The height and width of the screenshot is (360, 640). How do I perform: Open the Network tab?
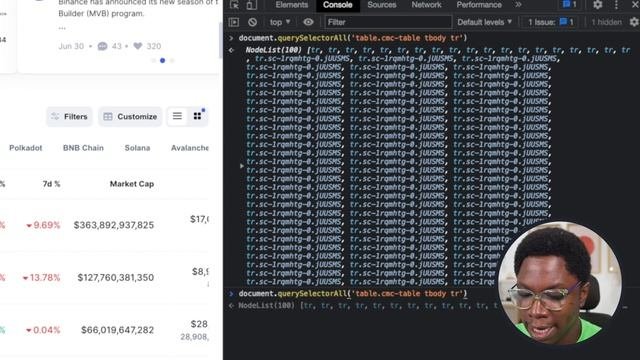tap(426, 5)
